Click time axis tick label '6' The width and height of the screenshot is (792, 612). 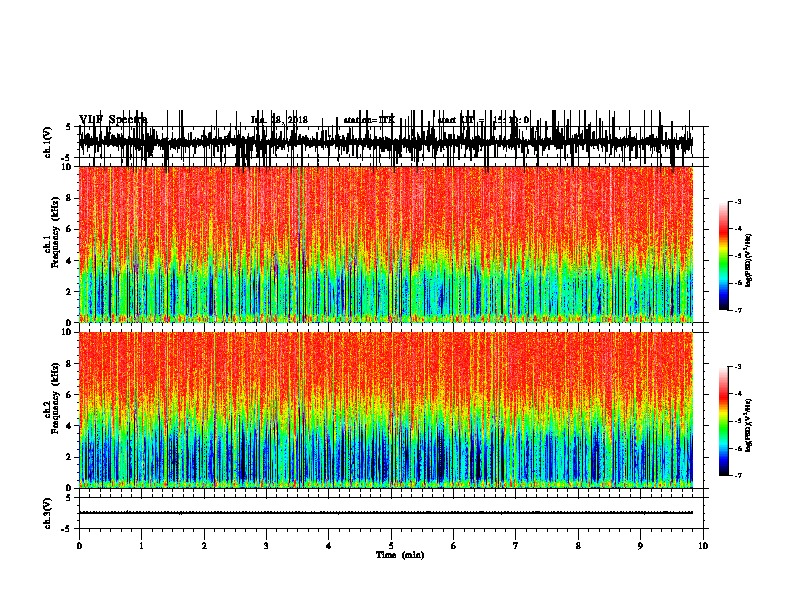click(454, 546)
